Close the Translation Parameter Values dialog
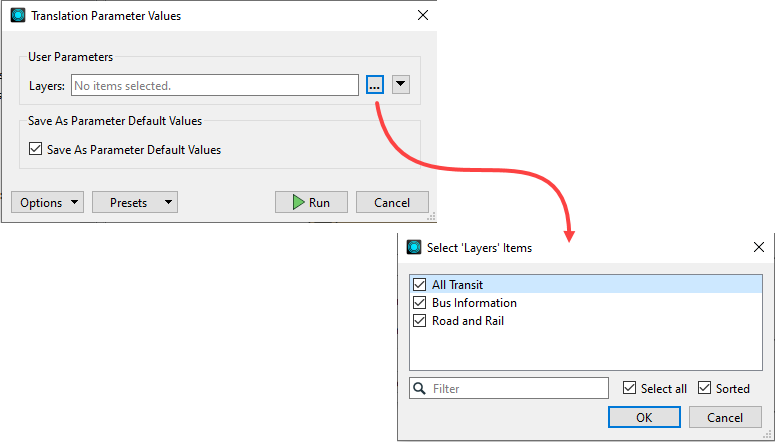The image size is (775, 442). pyautogui.click(x=422, y=16)
